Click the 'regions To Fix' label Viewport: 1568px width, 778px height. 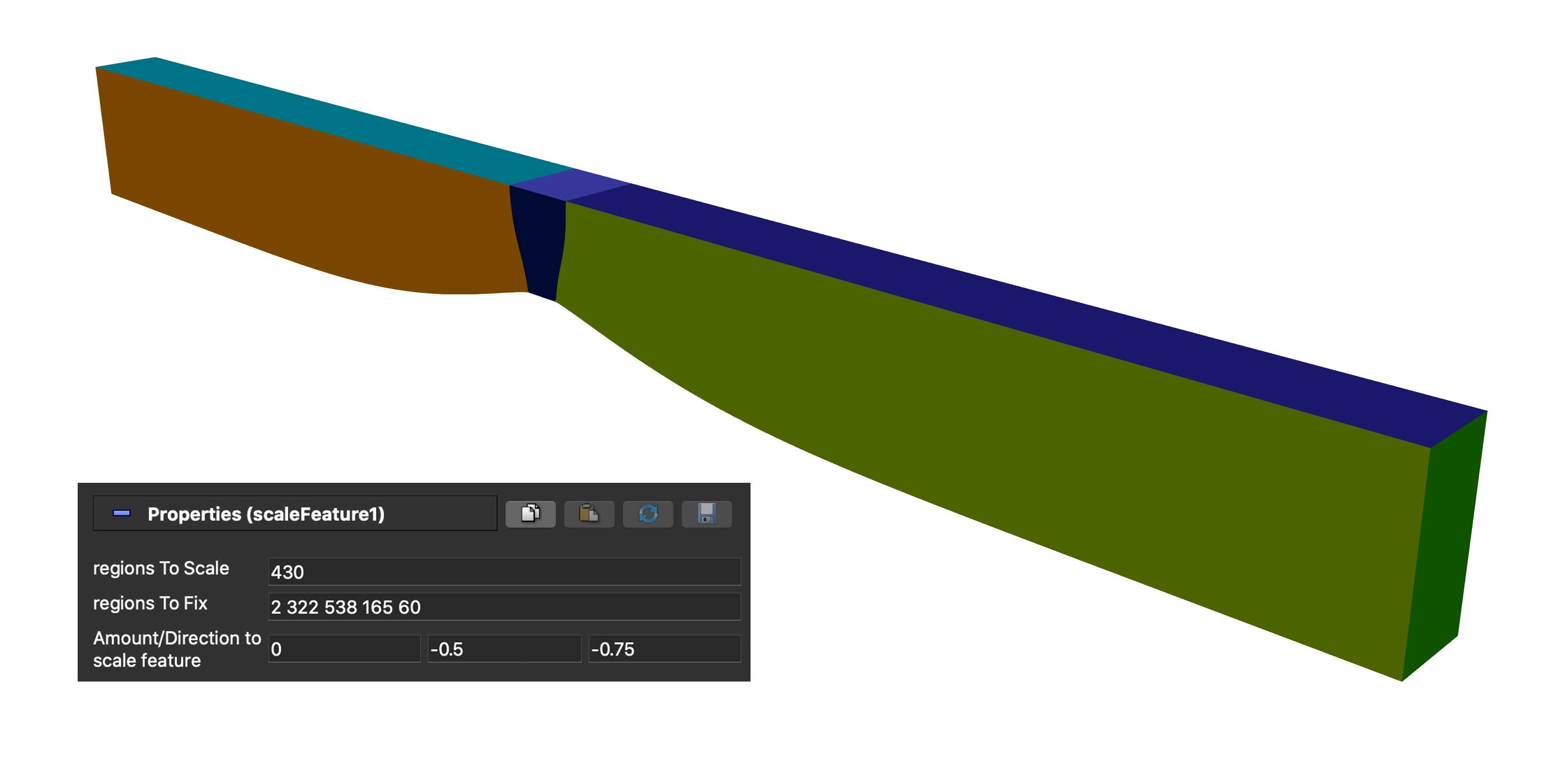click(x=150, y=603)
